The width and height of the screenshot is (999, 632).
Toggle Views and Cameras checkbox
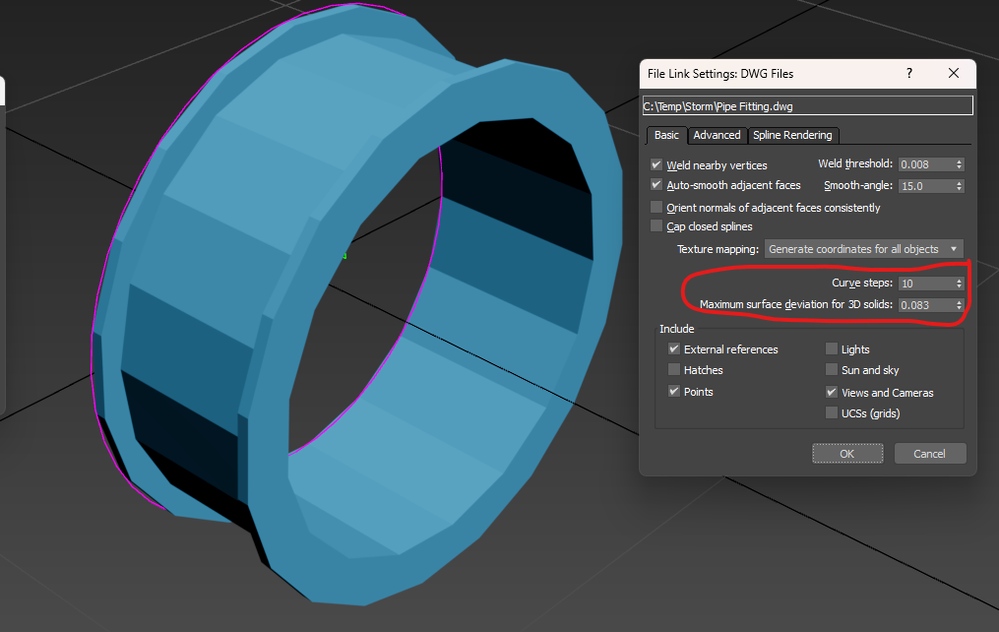click(x=831, y=392)
